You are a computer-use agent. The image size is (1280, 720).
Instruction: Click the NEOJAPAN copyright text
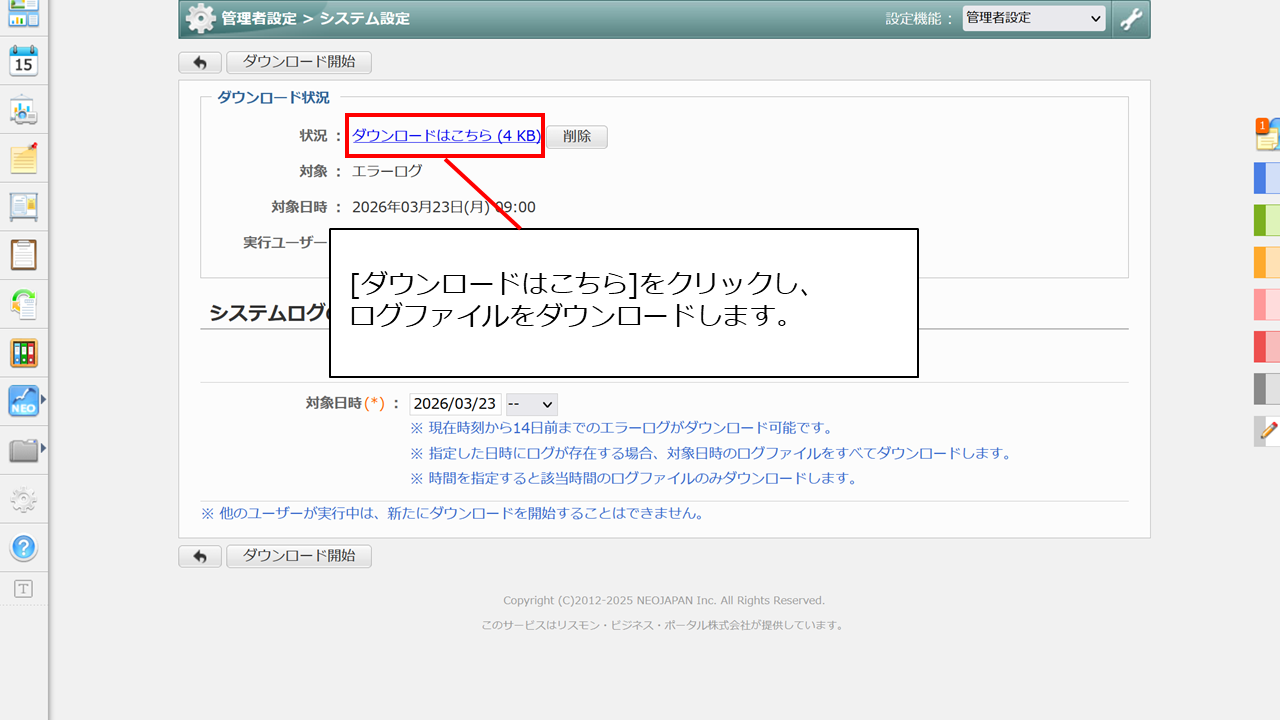pos(664,601)
